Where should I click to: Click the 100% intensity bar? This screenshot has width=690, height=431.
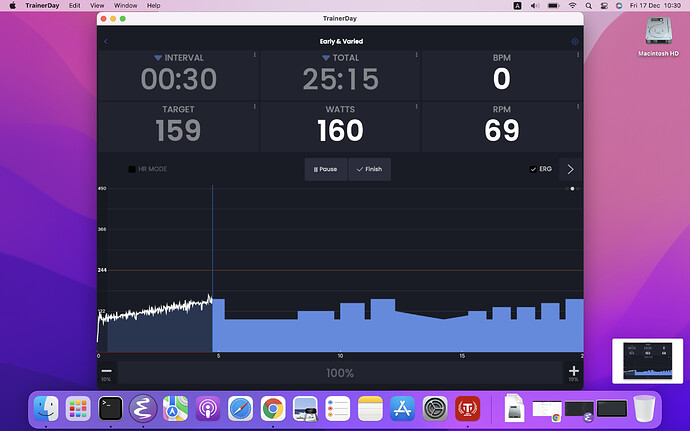(x=340, y=373)
